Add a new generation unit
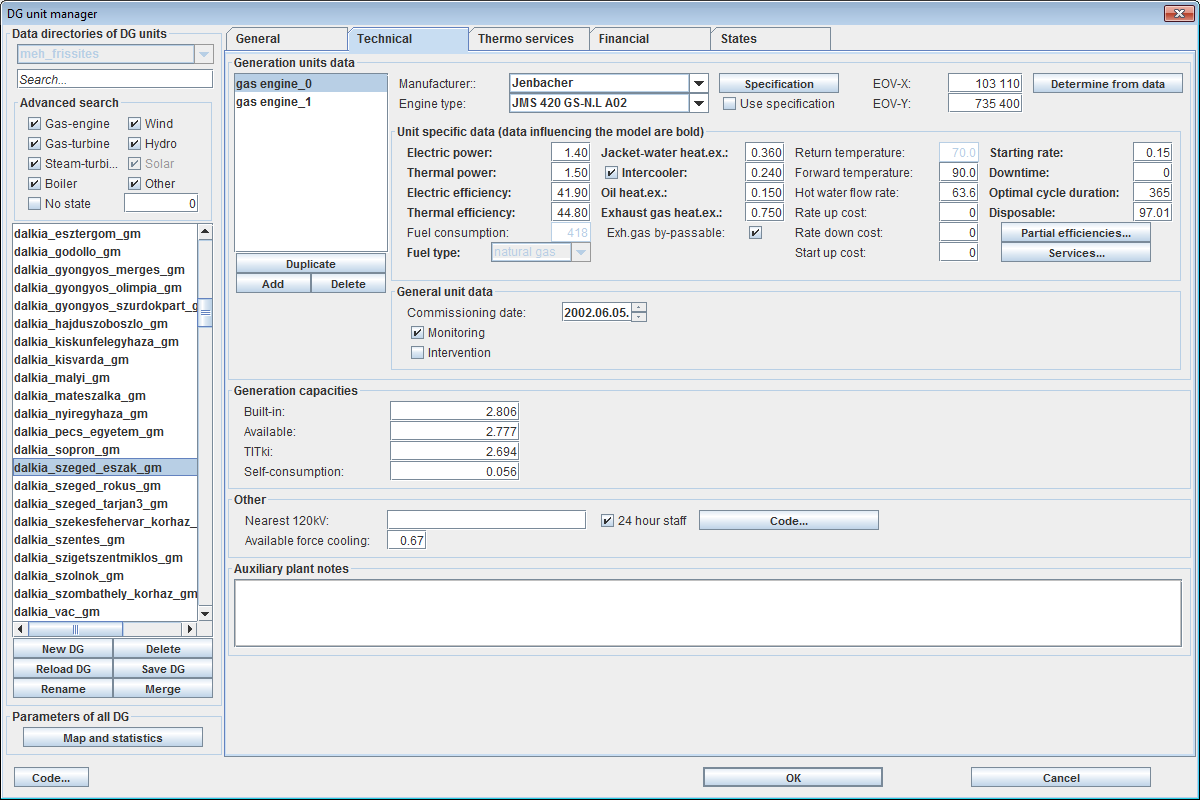The width and height of the screenshot is (1200, 800). tap(273, 284)
